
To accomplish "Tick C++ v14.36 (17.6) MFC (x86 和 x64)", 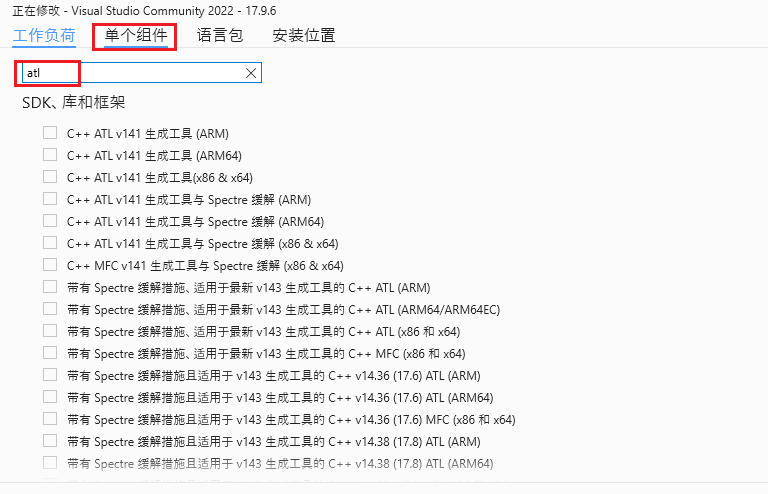I will click(x=50, y=419).
